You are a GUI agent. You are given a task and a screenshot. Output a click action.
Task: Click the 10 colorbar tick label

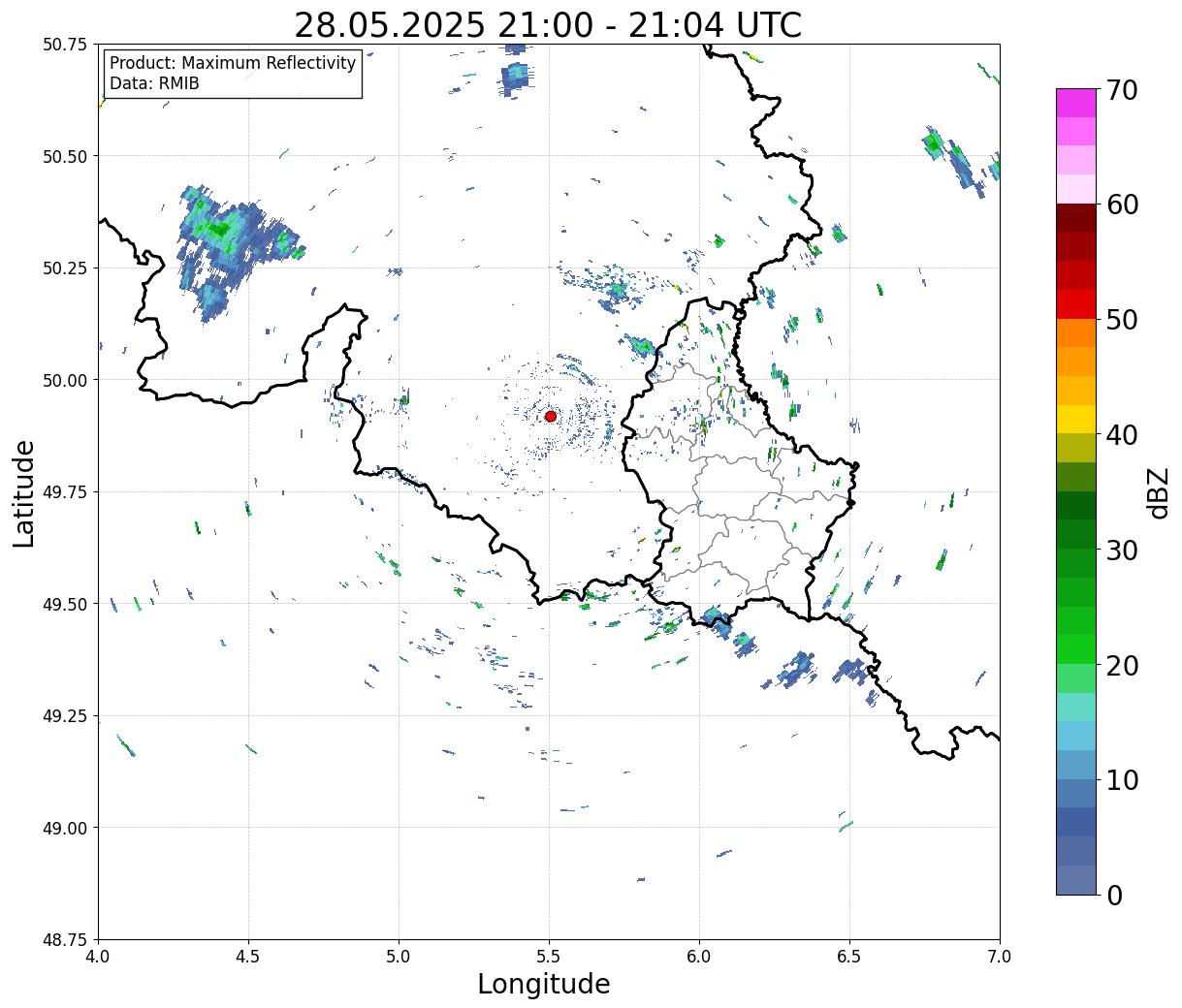pos(1122,779)
